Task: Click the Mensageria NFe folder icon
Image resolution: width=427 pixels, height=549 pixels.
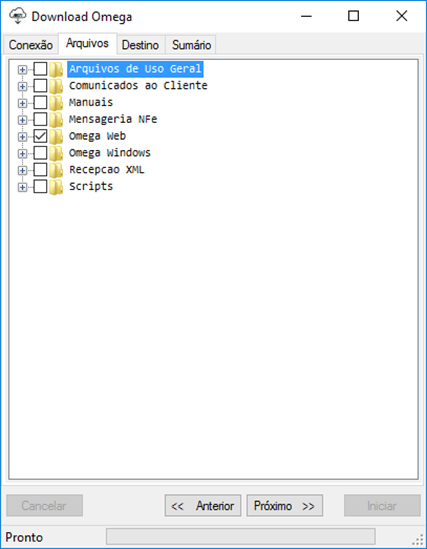Action: click(56, 119)
